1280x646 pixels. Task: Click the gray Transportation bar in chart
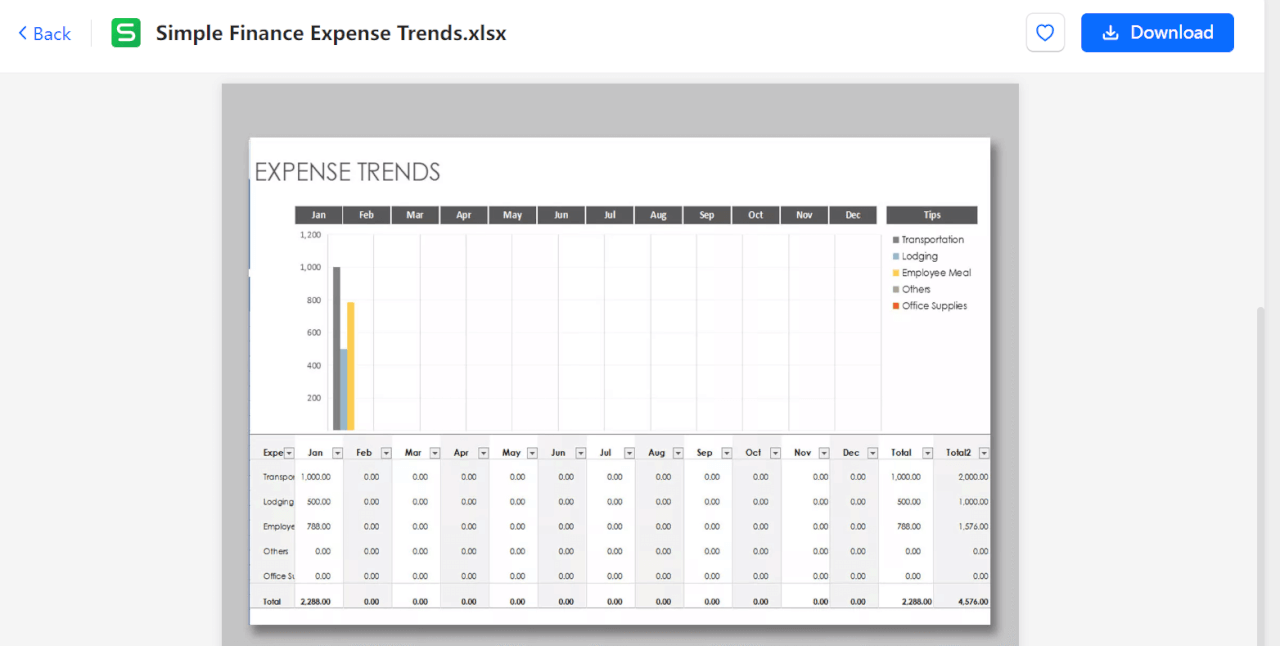coord(337,348)
